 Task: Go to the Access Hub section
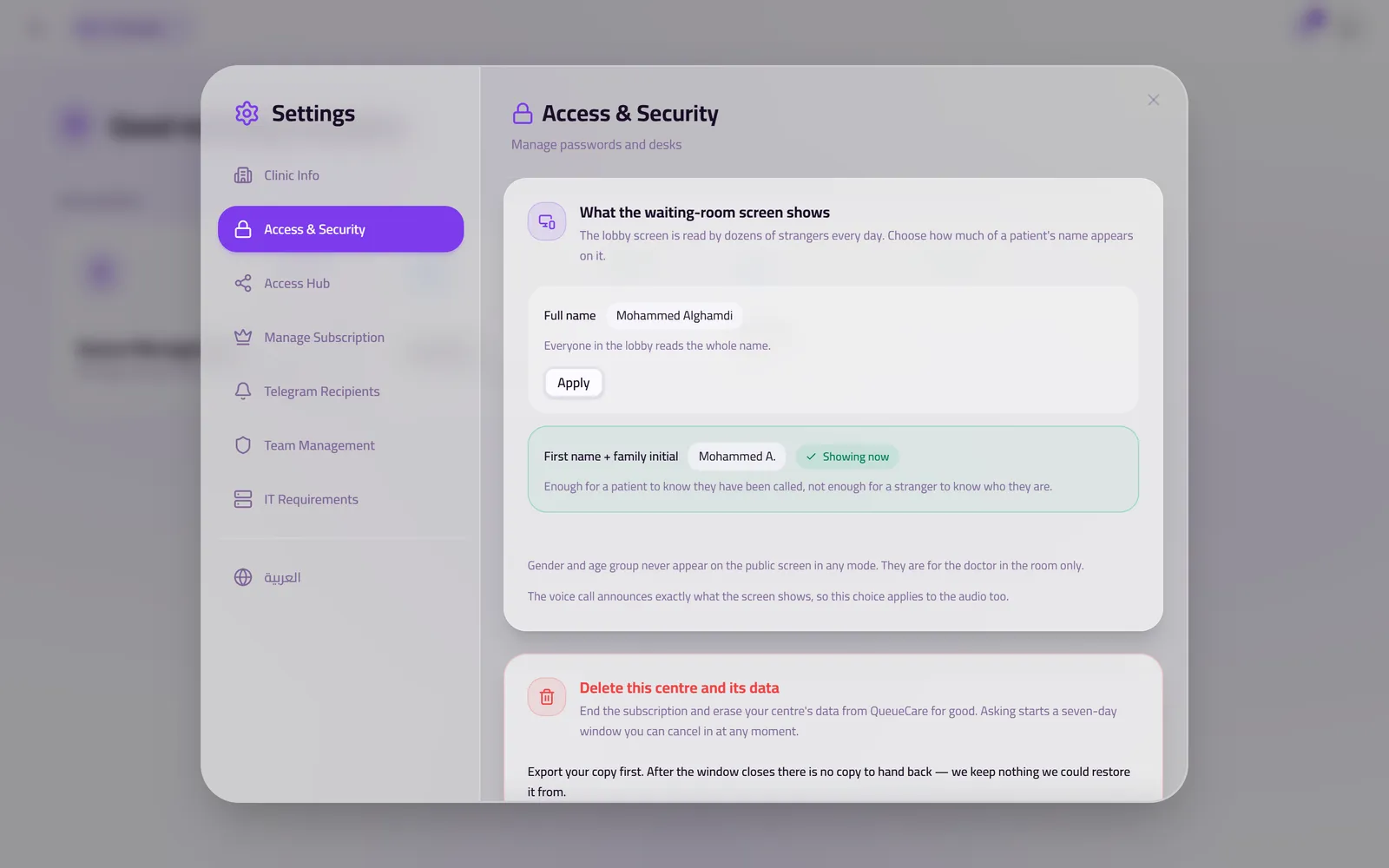point(340,283)
